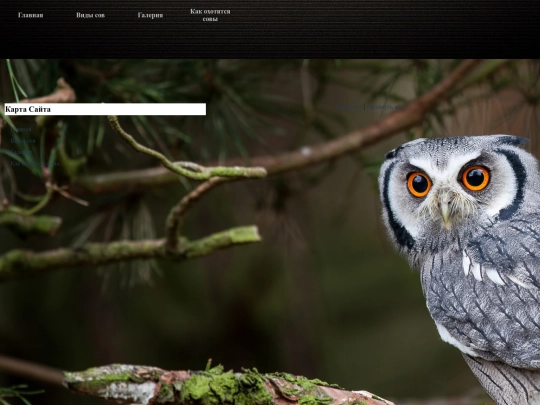The image size is (540, 405).
Task: Open Как охотятся совы in top menu
Action: point(210,15)
